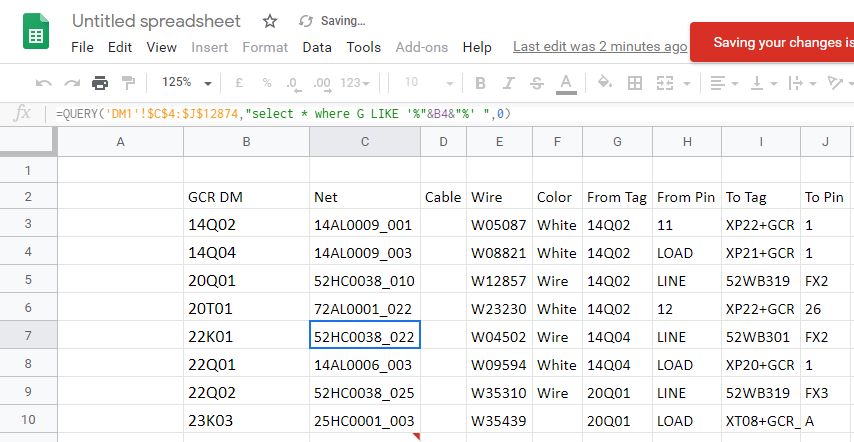Screen dimensions: 854x442
Task: Select the 'From Tag' header cell
Action: pos(617,197)
